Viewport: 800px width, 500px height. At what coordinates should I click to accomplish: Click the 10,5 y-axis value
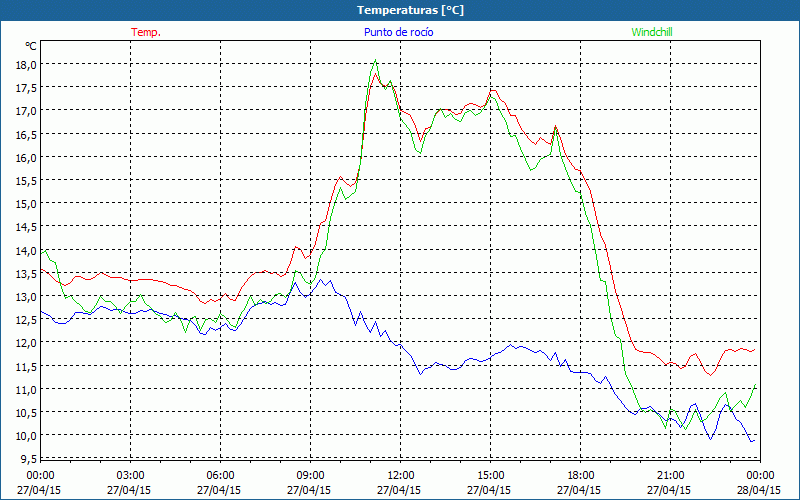(27, 412)
